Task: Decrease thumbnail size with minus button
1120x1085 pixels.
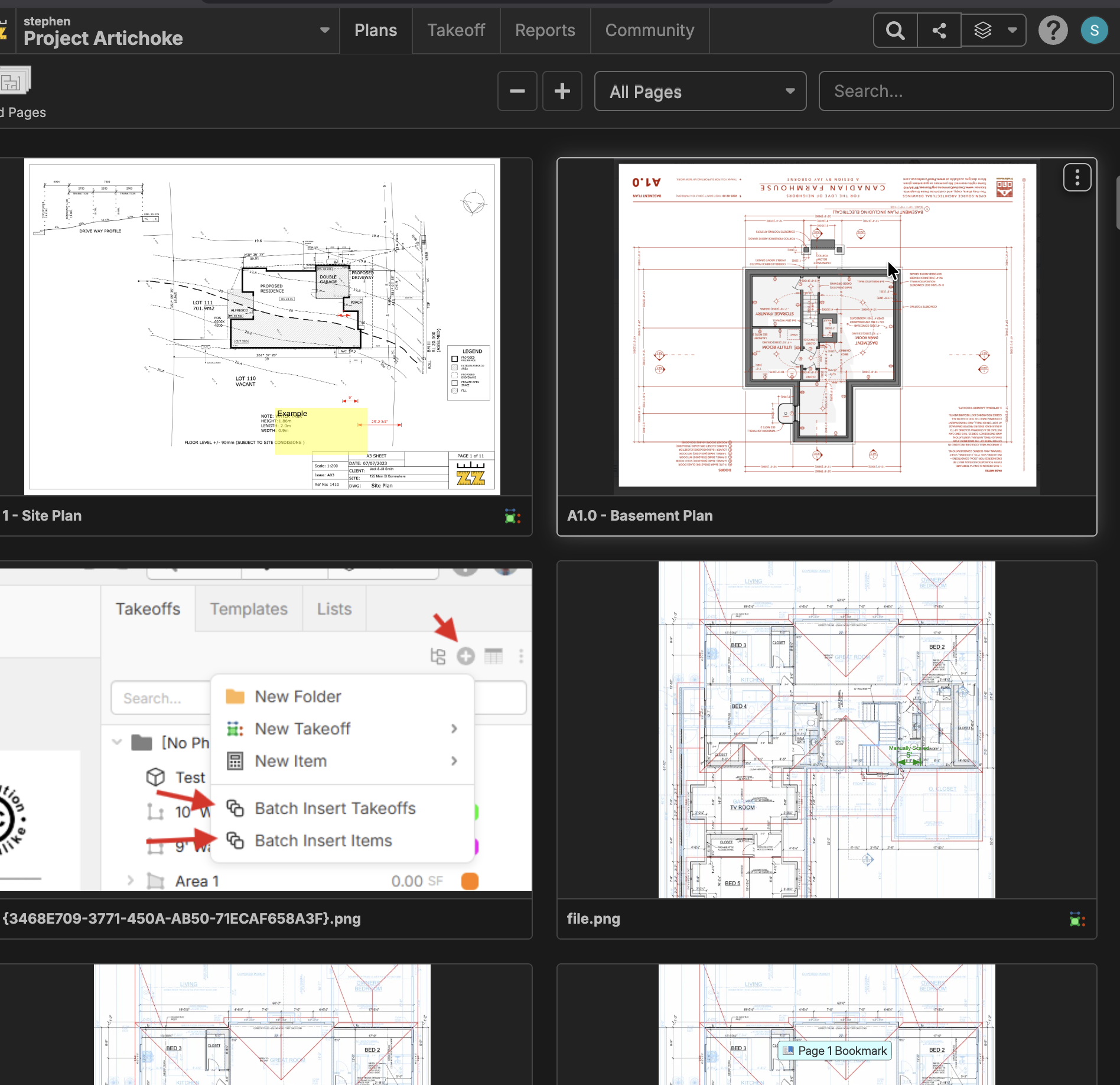Action: 517,92
